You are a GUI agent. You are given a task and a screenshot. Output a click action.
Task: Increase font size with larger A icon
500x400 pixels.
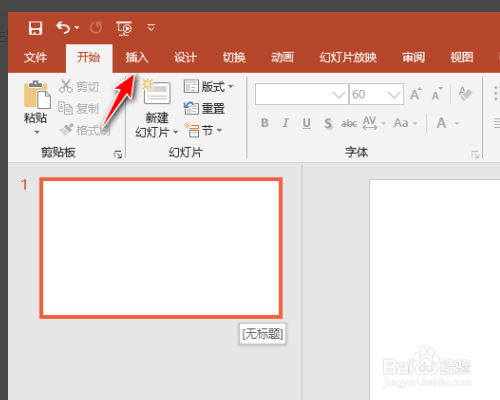tap(416, 94)
